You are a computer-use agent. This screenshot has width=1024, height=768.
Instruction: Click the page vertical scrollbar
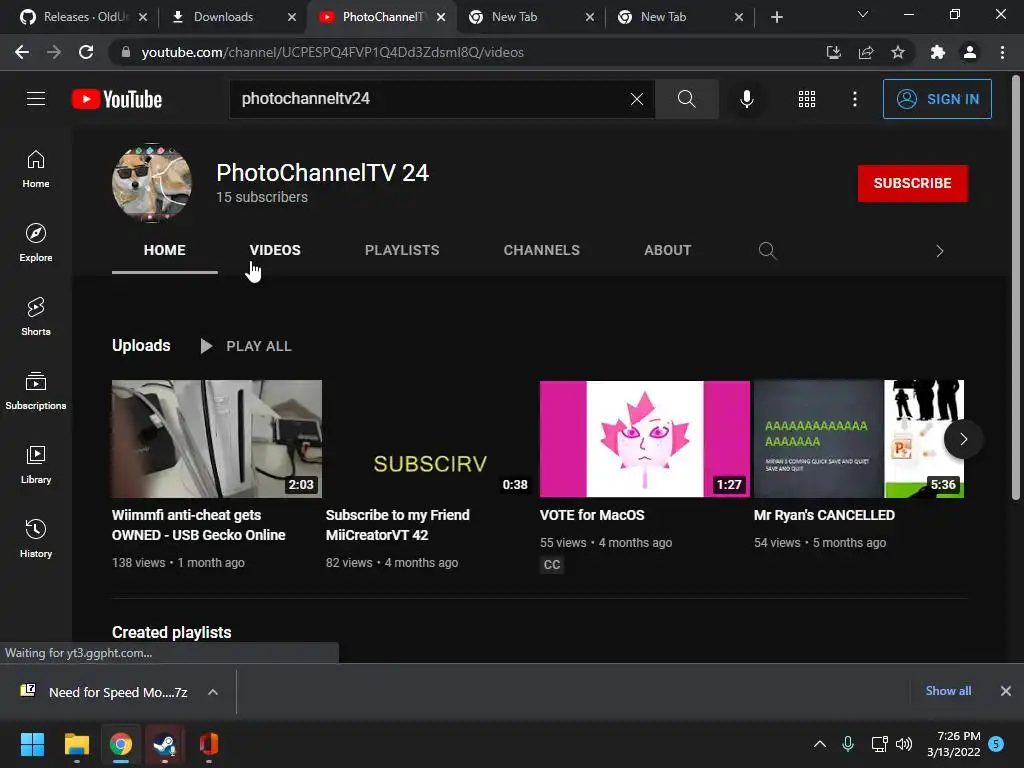coord(1016,287)
